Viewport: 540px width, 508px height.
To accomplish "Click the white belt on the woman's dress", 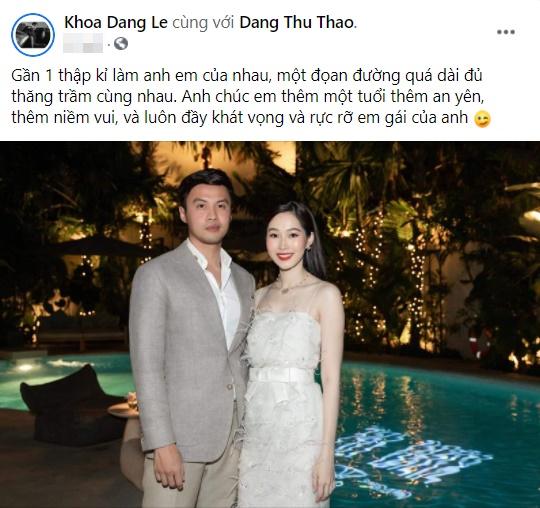I will click(281, 375).
